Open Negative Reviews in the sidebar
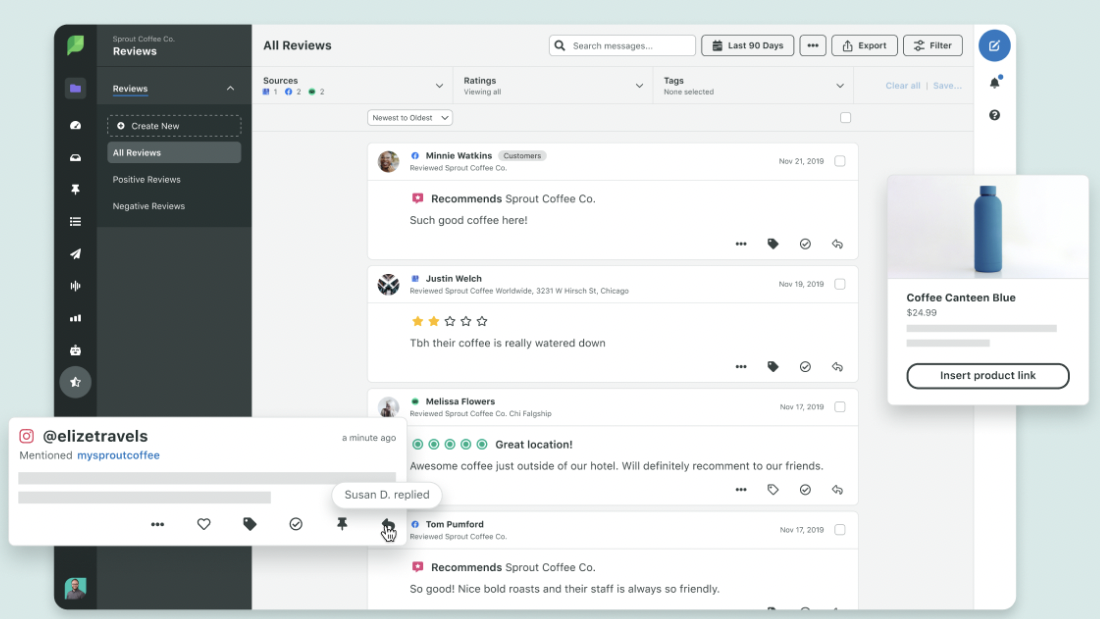 (x=149, y=206)
